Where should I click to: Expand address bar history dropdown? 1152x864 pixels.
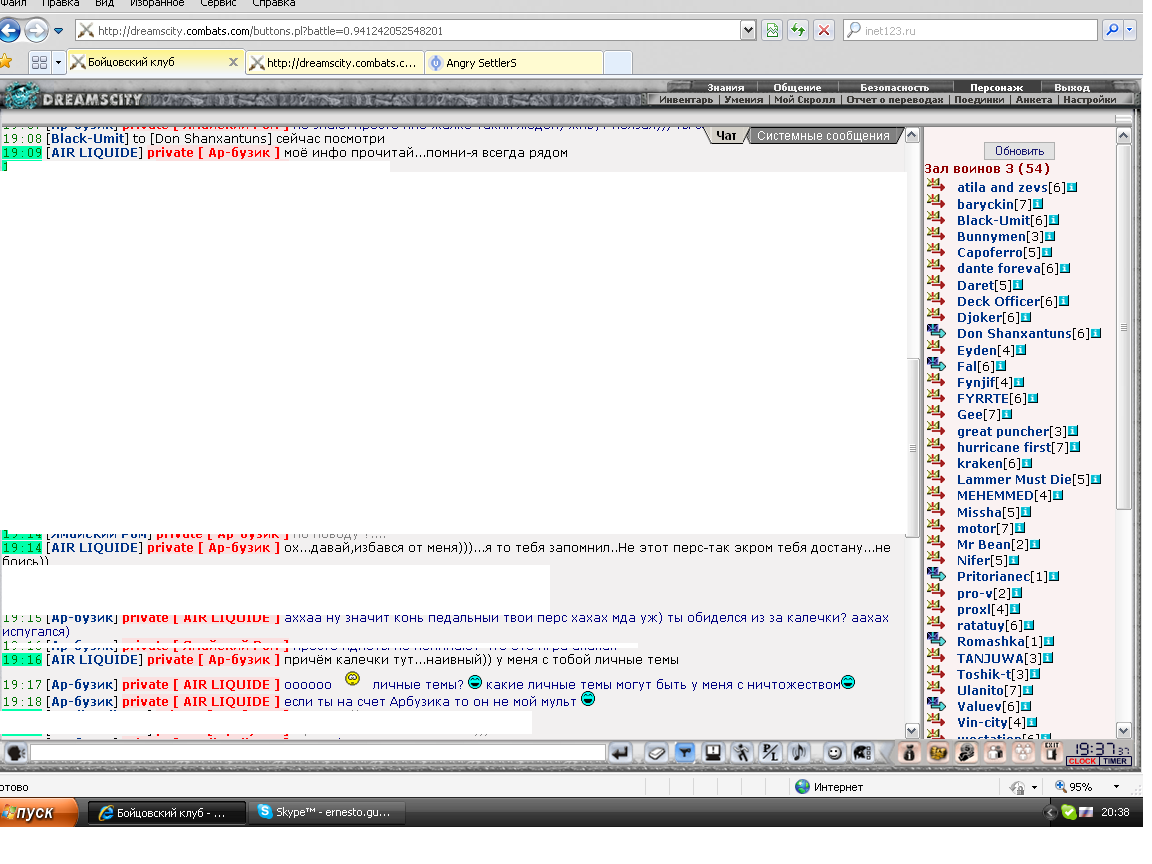pos(748,31)
